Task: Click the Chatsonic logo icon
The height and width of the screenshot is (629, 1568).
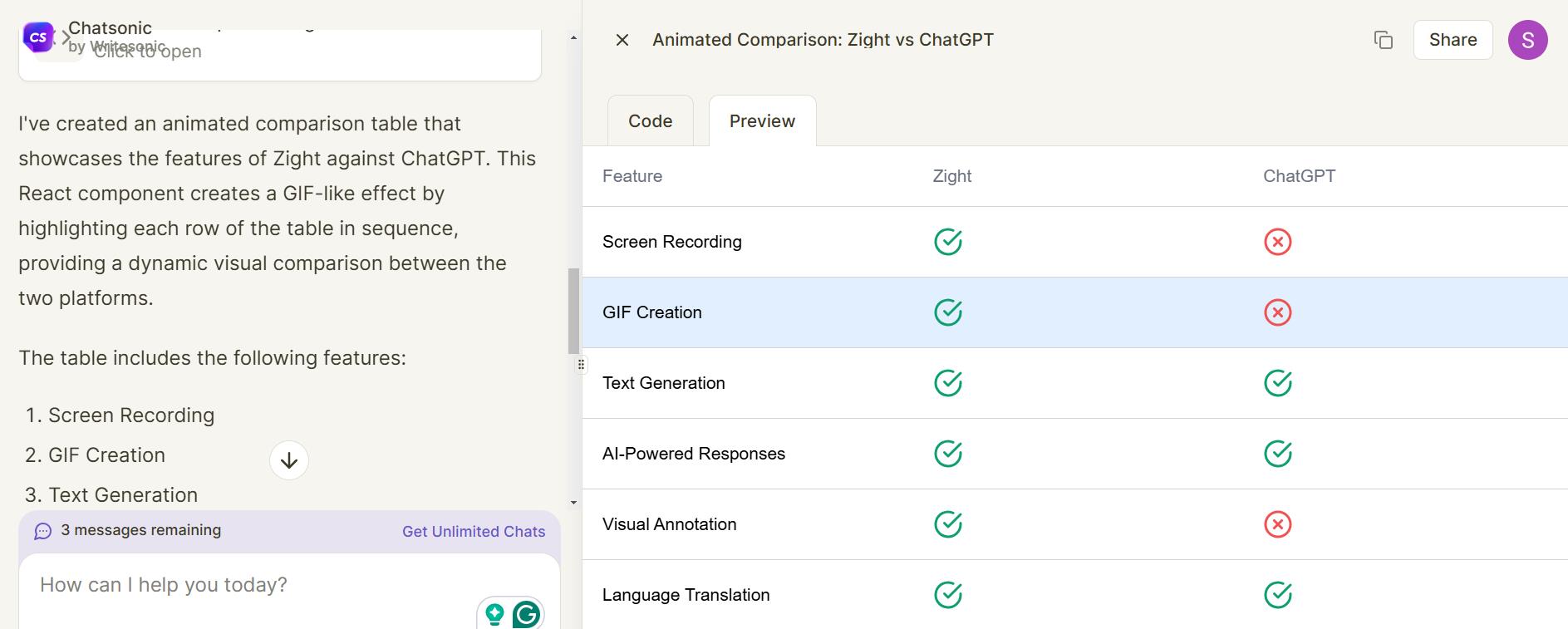Action: [37, 37]
